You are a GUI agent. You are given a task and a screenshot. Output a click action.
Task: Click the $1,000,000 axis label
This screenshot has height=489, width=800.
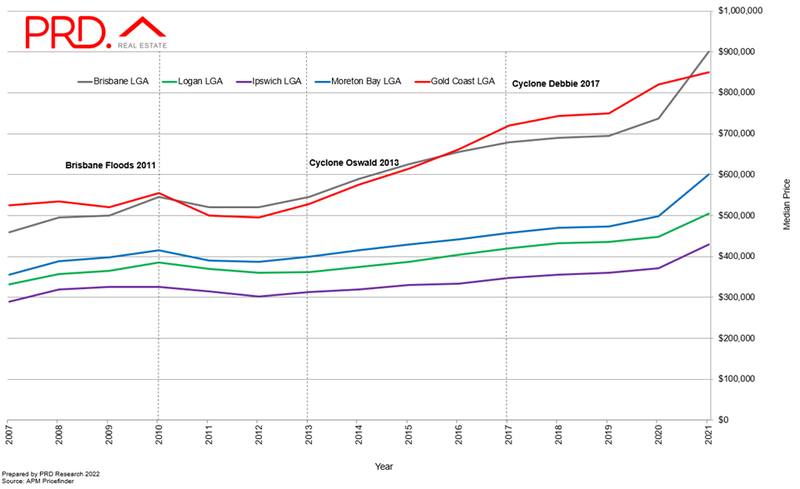click(740, 11)
